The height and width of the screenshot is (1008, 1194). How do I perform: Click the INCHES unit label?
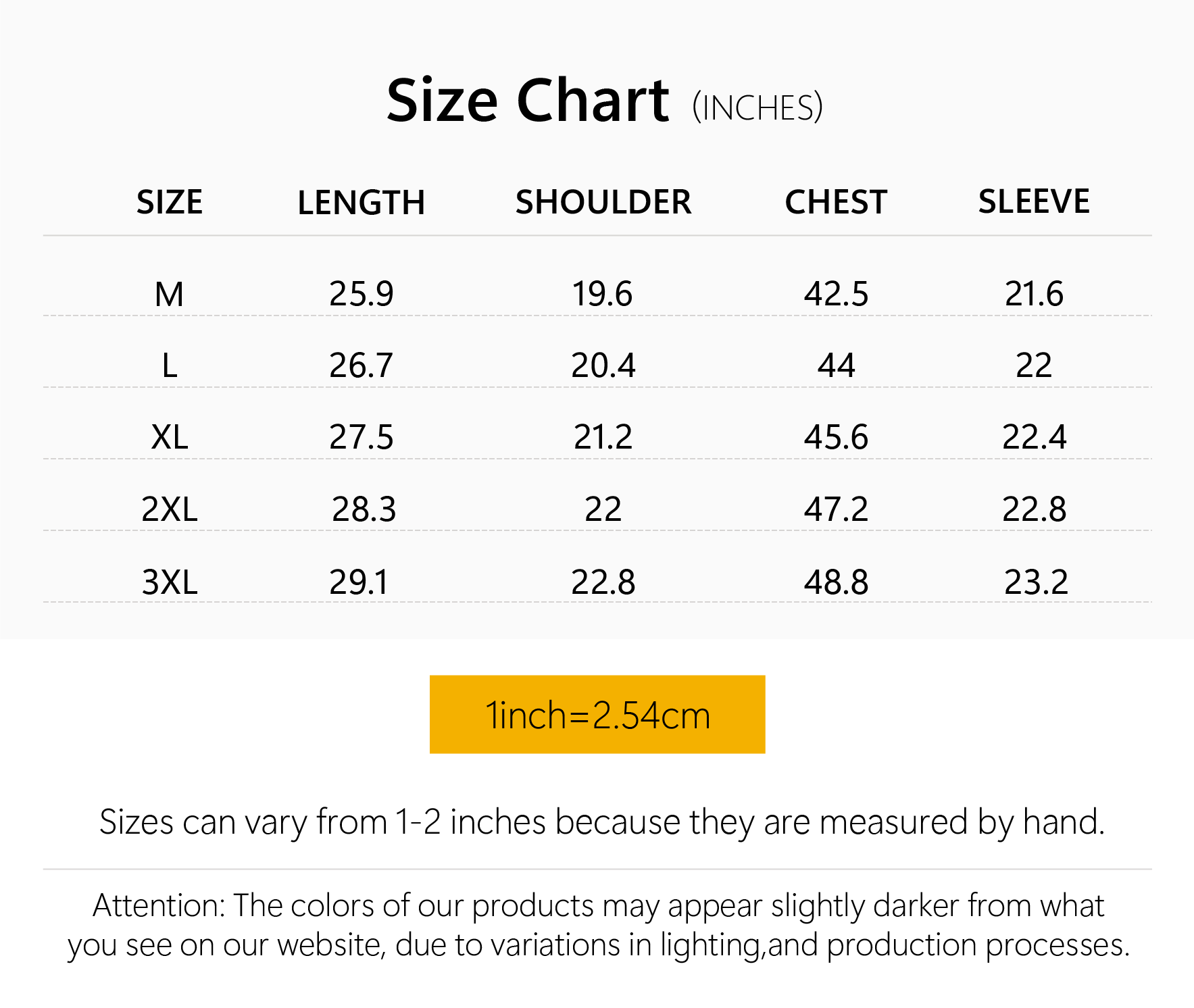[x=757, y=108]
